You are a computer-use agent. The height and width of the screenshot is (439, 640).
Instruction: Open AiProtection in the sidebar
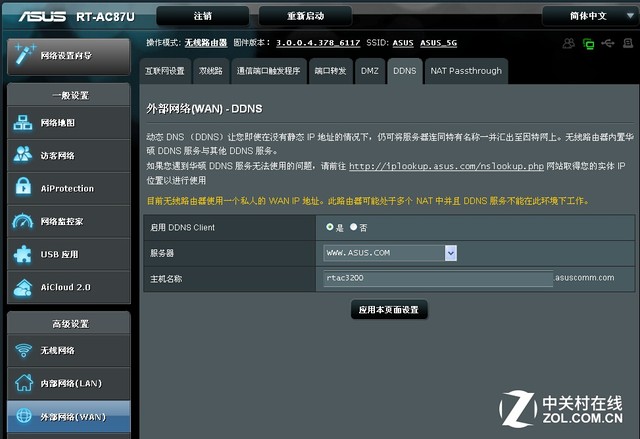(69, 188)
